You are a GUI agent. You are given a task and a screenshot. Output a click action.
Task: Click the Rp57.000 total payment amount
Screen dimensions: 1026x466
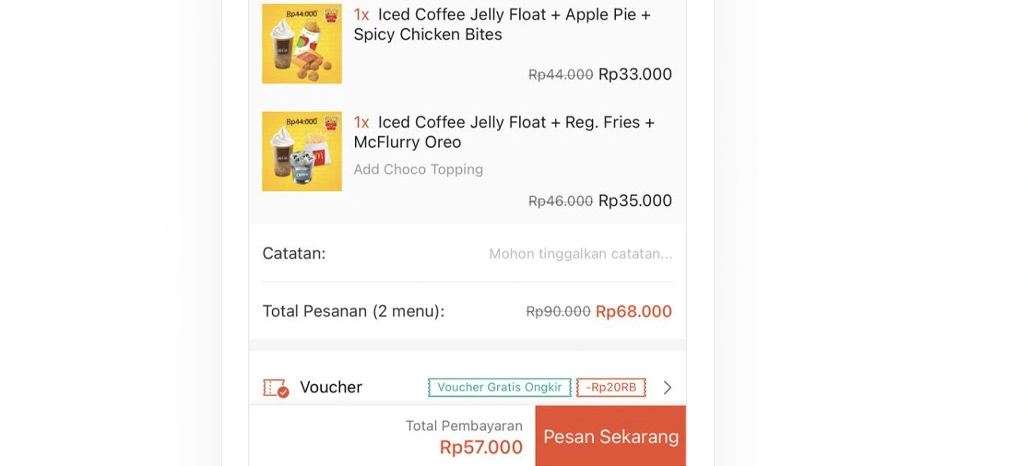481,448
